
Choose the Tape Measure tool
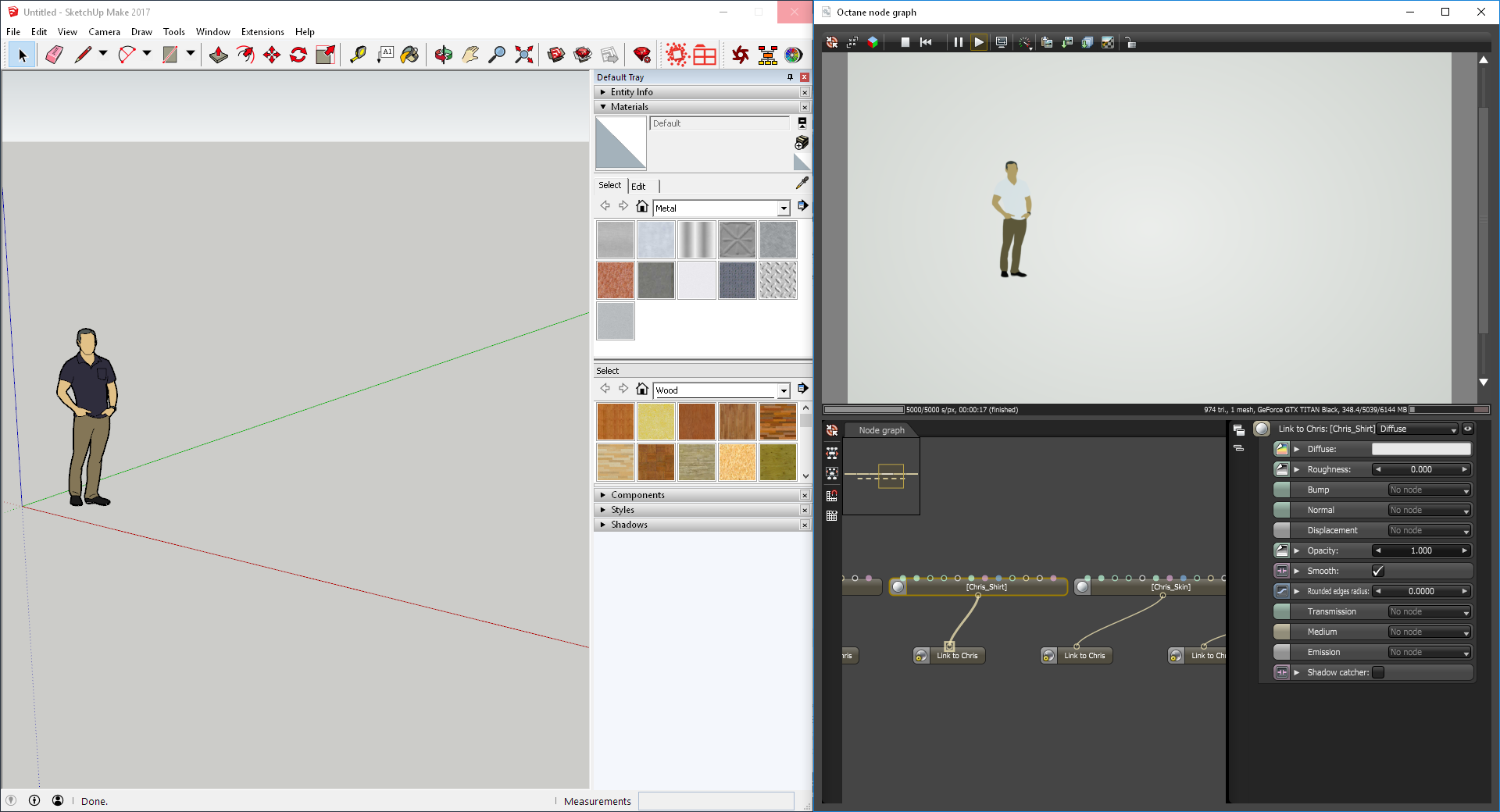[x=358, y=55]
